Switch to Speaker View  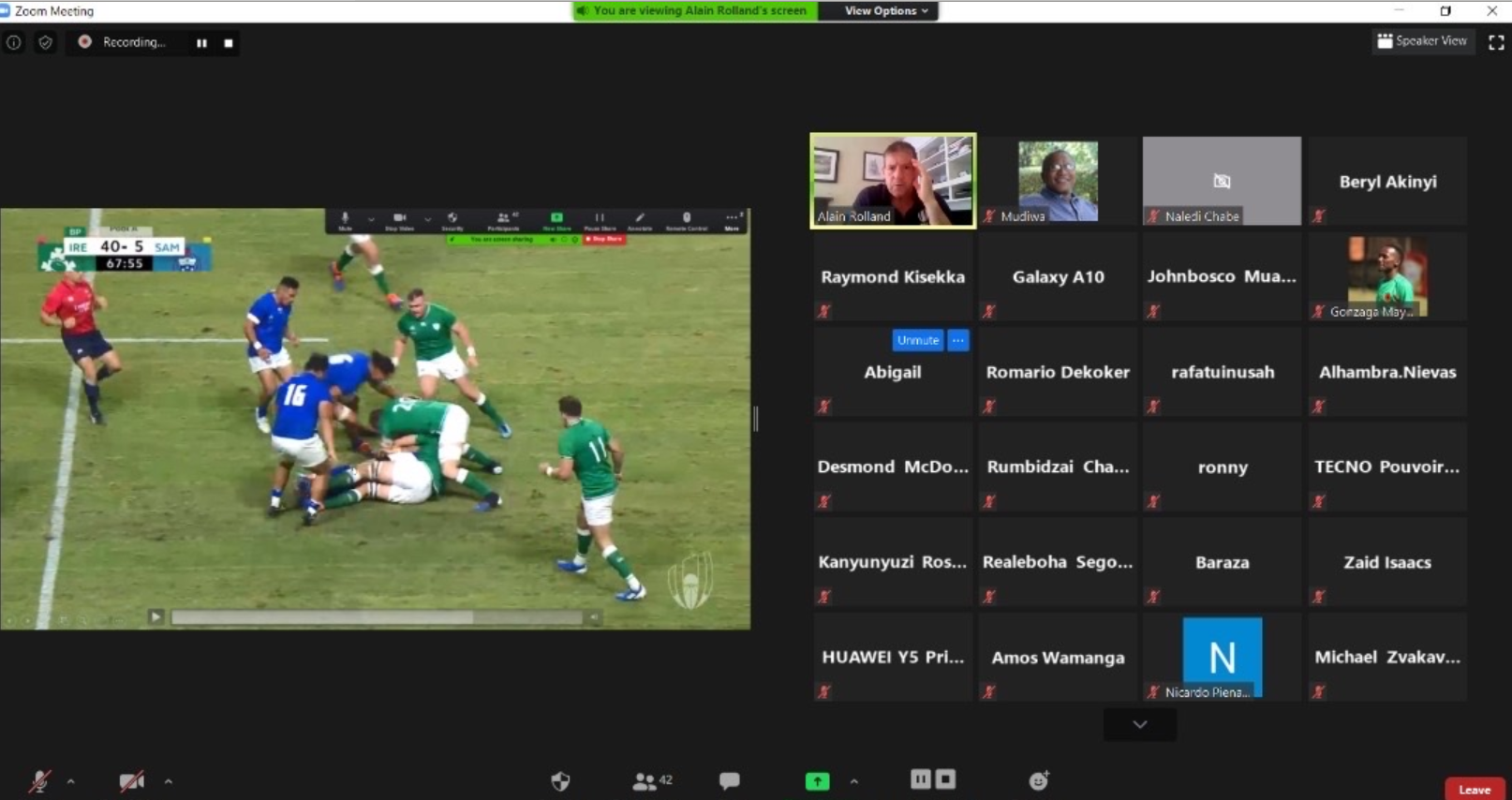coord(1422,41)
